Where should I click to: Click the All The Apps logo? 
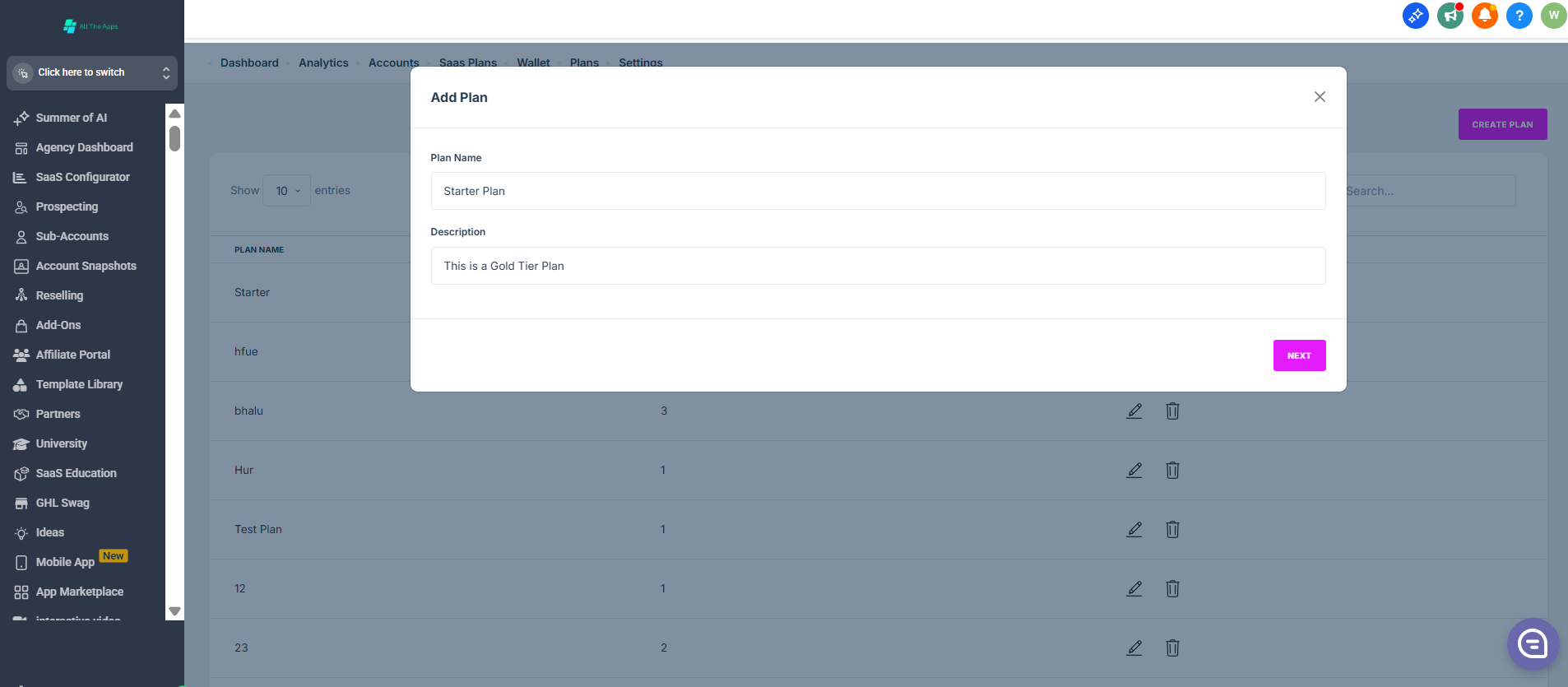click(90, 26)
